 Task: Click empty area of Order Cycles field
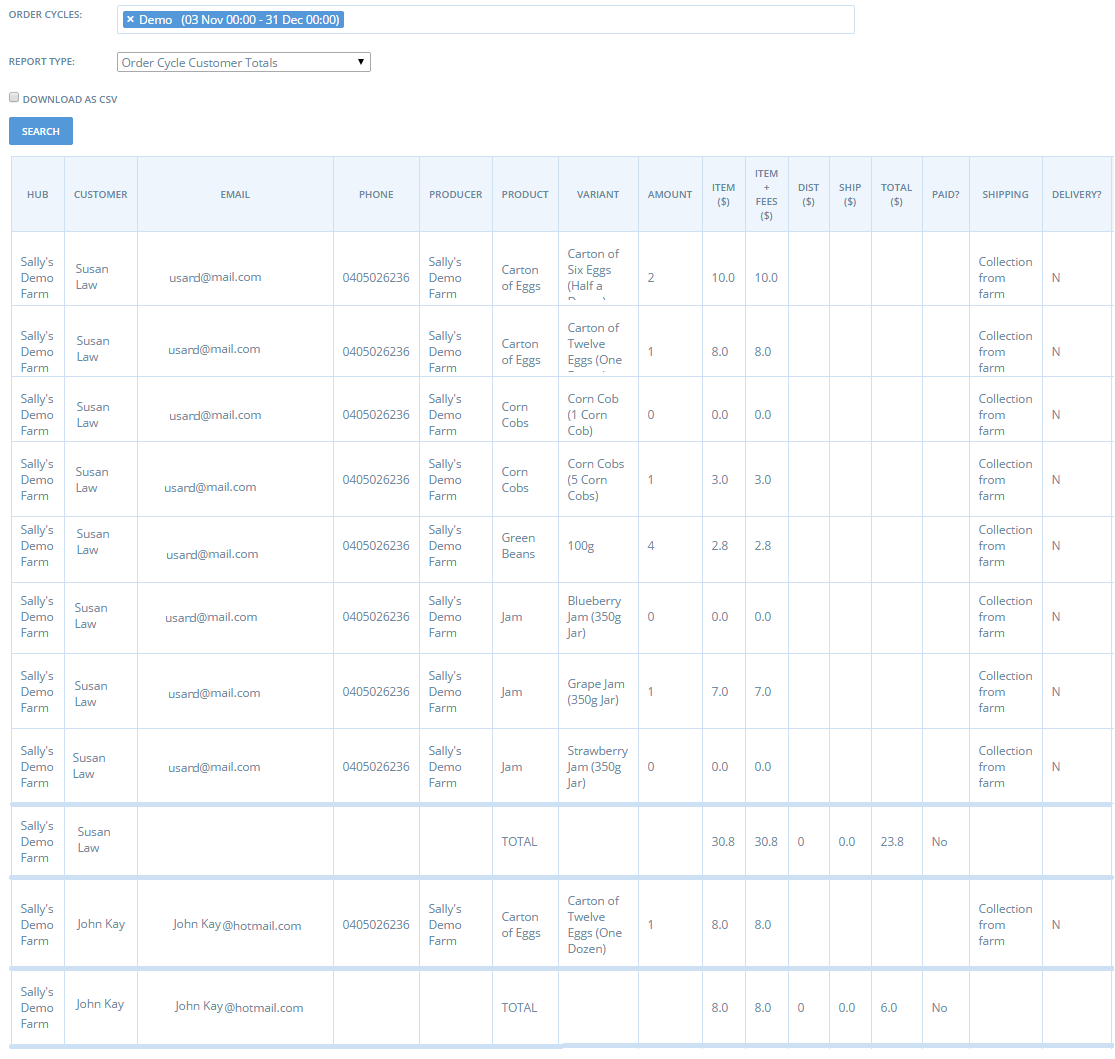pos(600,20)
